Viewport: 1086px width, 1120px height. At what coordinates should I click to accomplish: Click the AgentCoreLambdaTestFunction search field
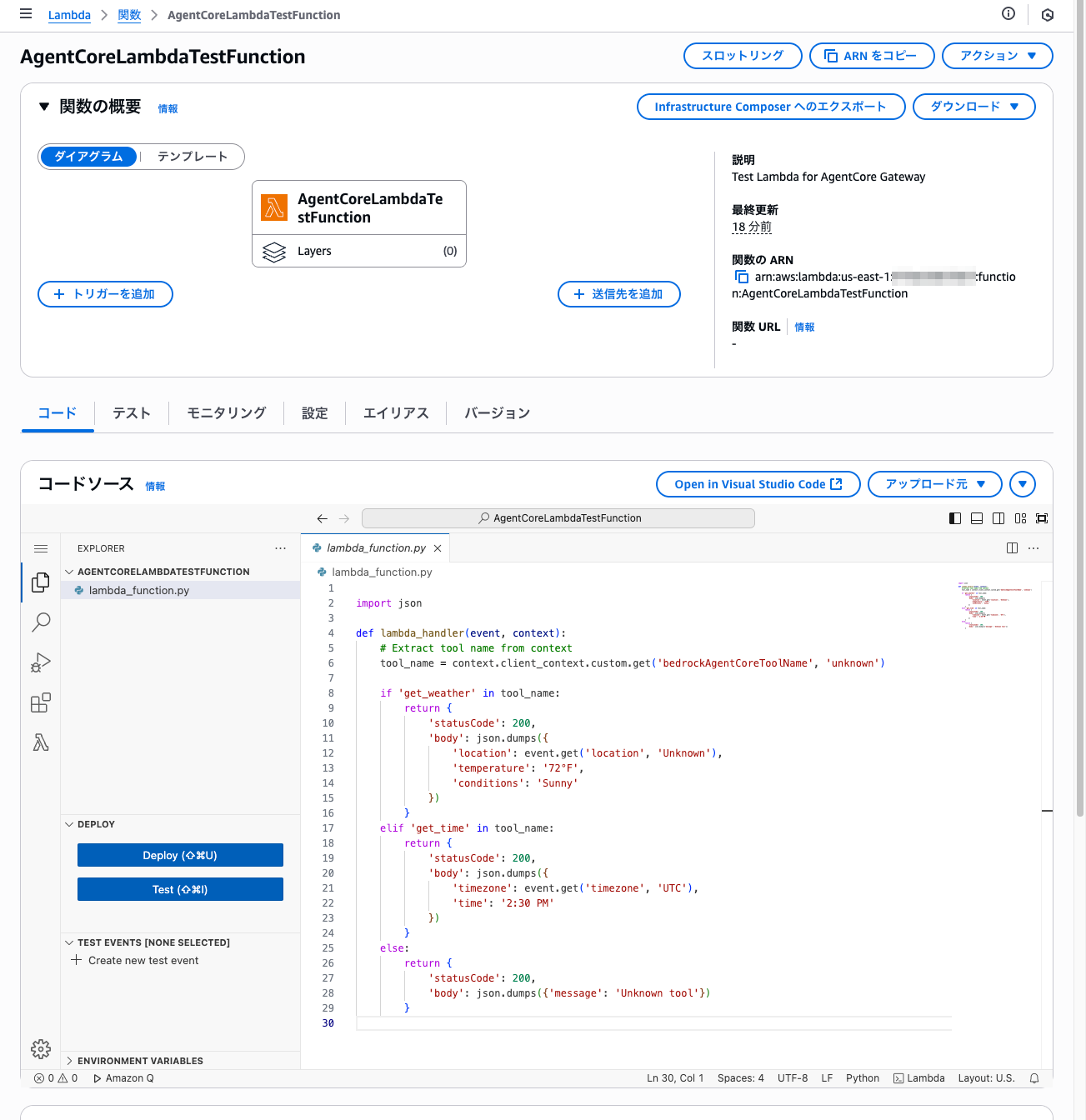(558, 518)
